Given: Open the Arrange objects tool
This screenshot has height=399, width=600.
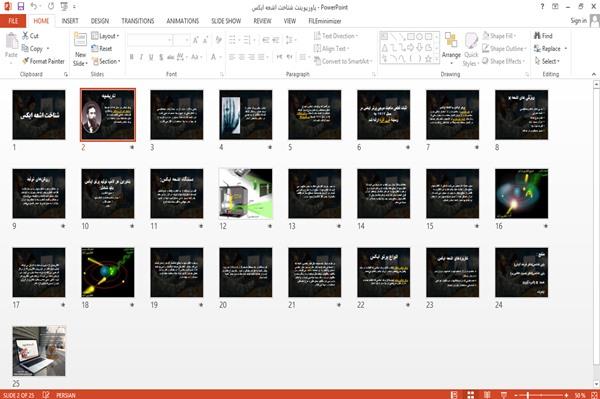Looking at the screenshot, I should point(452,49).
